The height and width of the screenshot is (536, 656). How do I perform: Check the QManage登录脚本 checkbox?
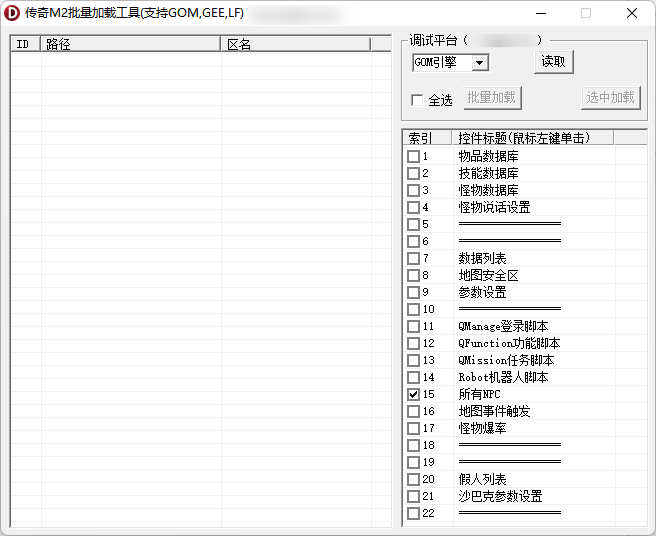point(413,326)
